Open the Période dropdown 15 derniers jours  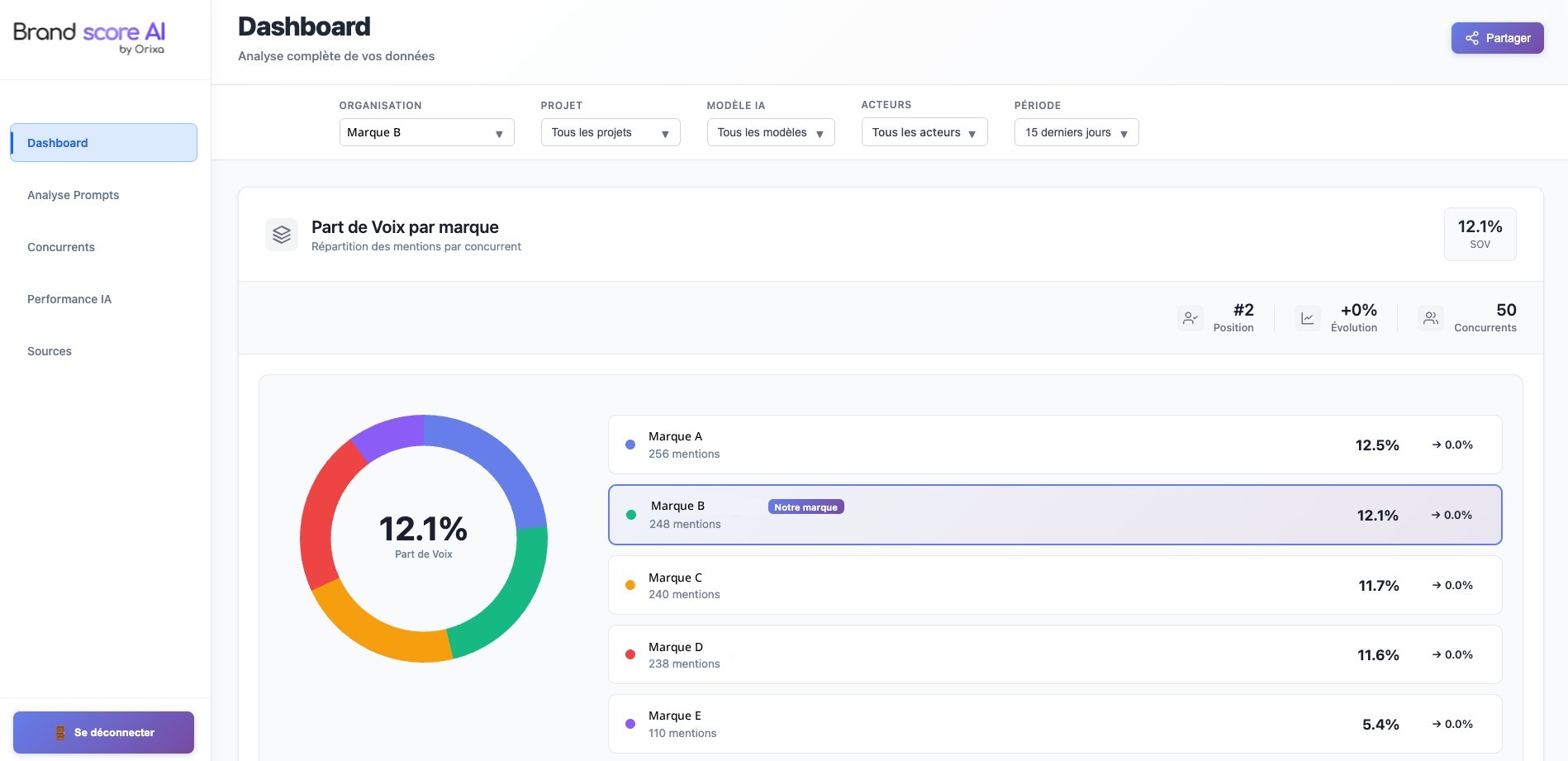(x=1076, y=132)
